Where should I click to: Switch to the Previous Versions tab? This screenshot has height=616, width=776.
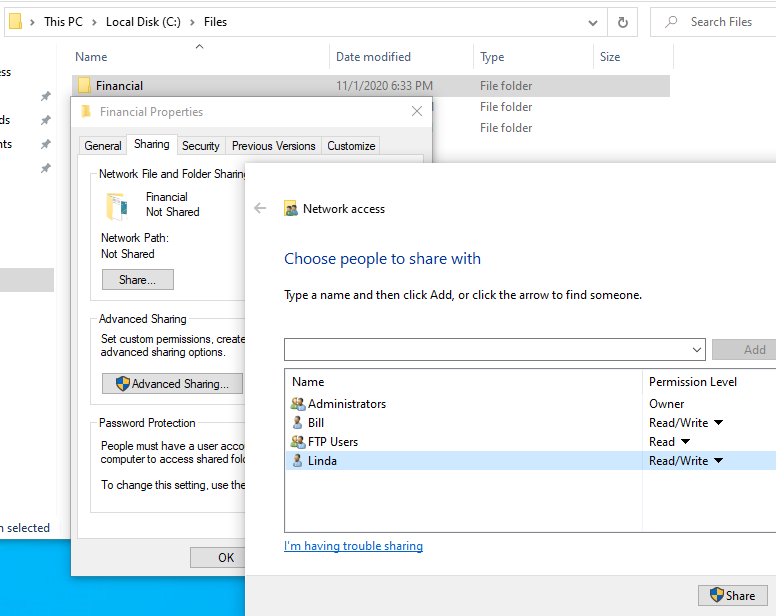273,146
